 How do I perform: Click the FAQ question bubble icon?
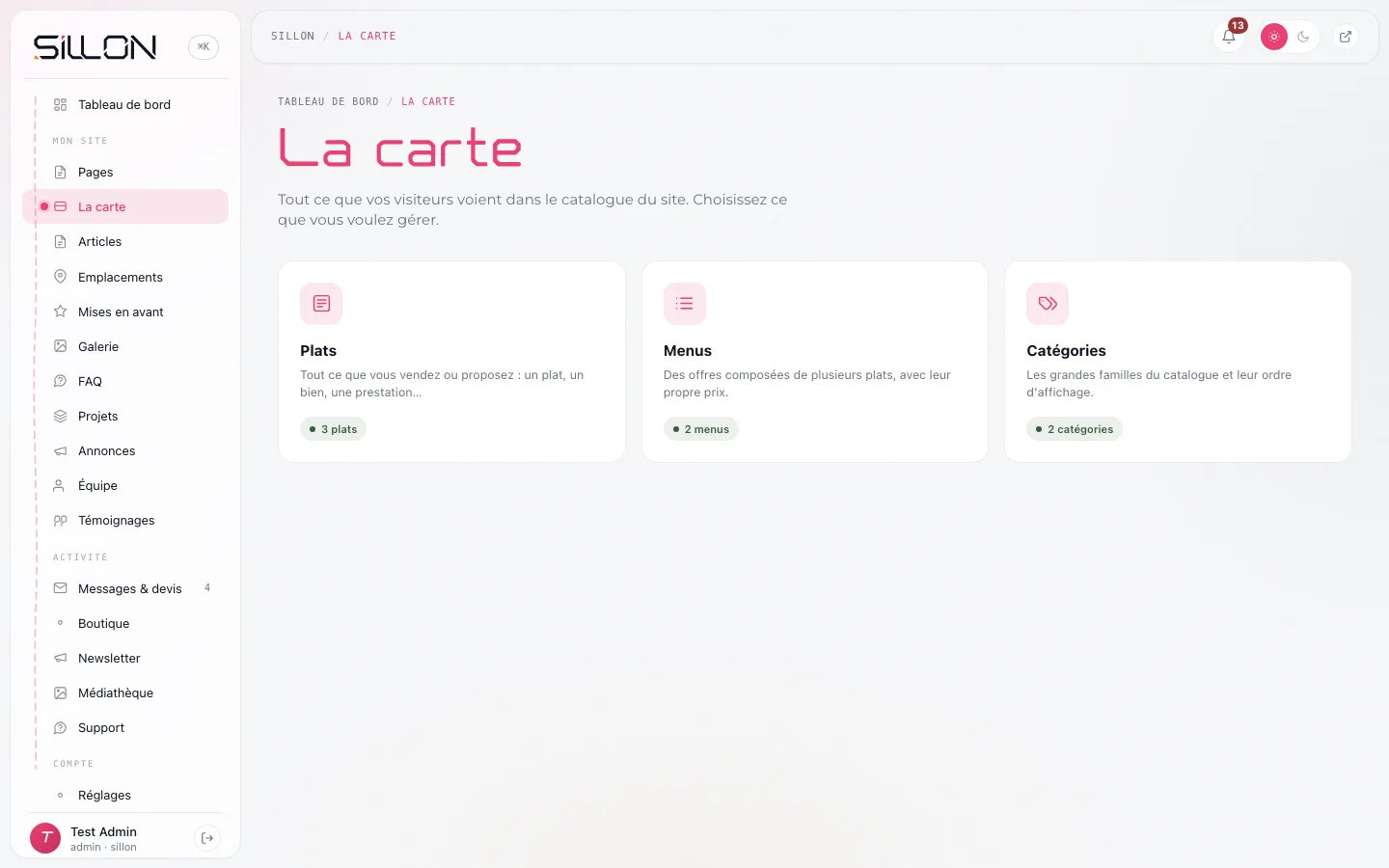tap(60, 381)
